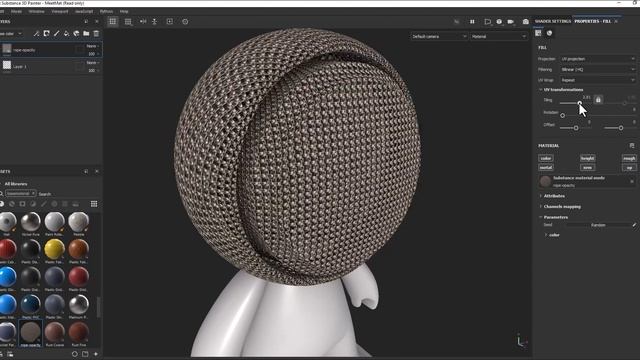Open blend mode dropdown of Layer 1
This screenshot has height=360, width=640.
[93, 63]
